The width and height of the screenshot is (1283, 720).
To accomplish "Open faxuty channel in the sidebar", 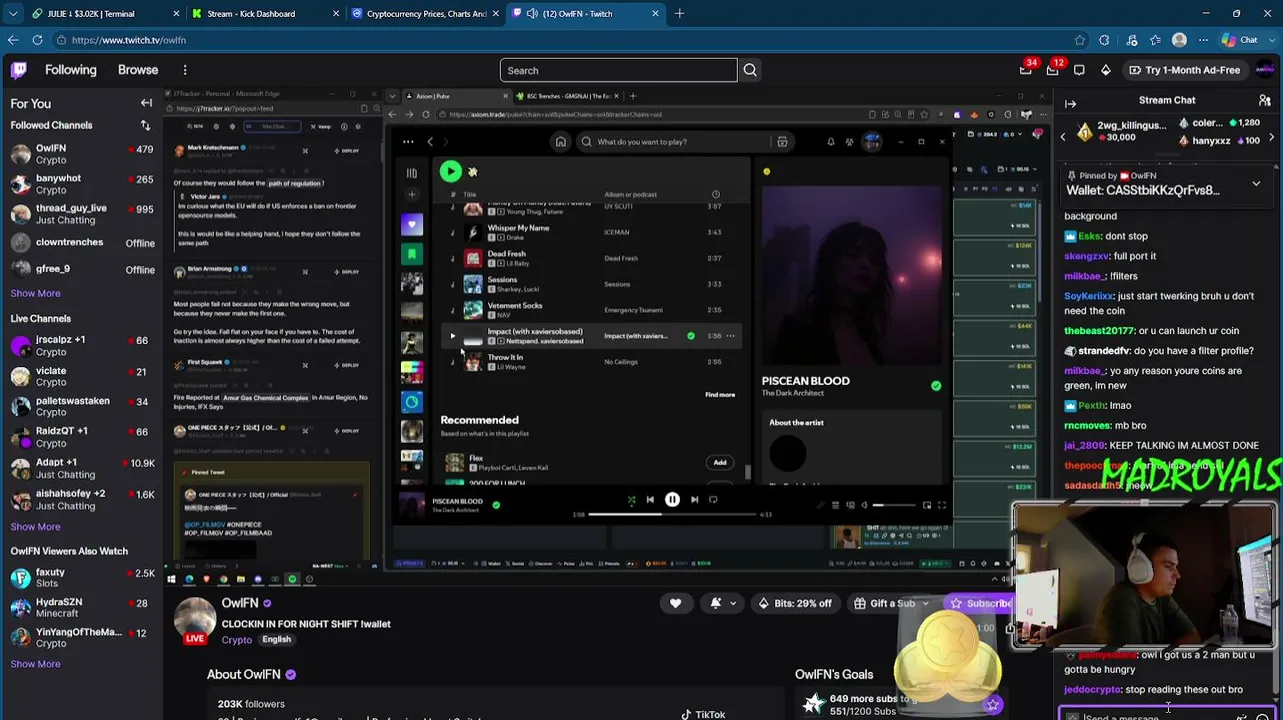I will [82, 577].
